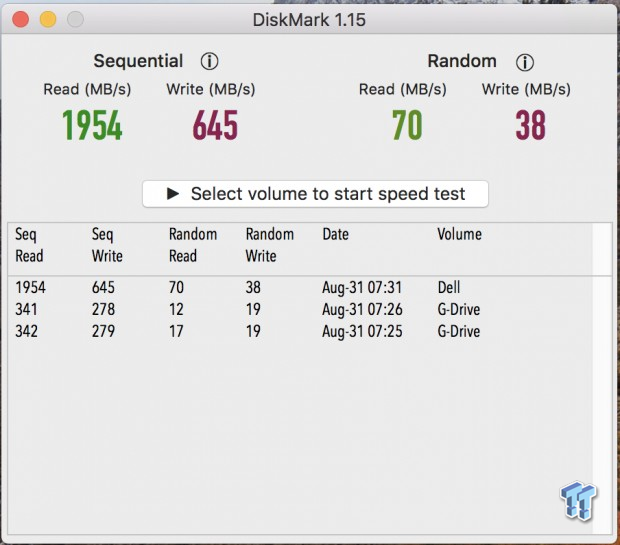Click the Volume column header
Screen dimensions: 620x545
(x=459, y=235)
